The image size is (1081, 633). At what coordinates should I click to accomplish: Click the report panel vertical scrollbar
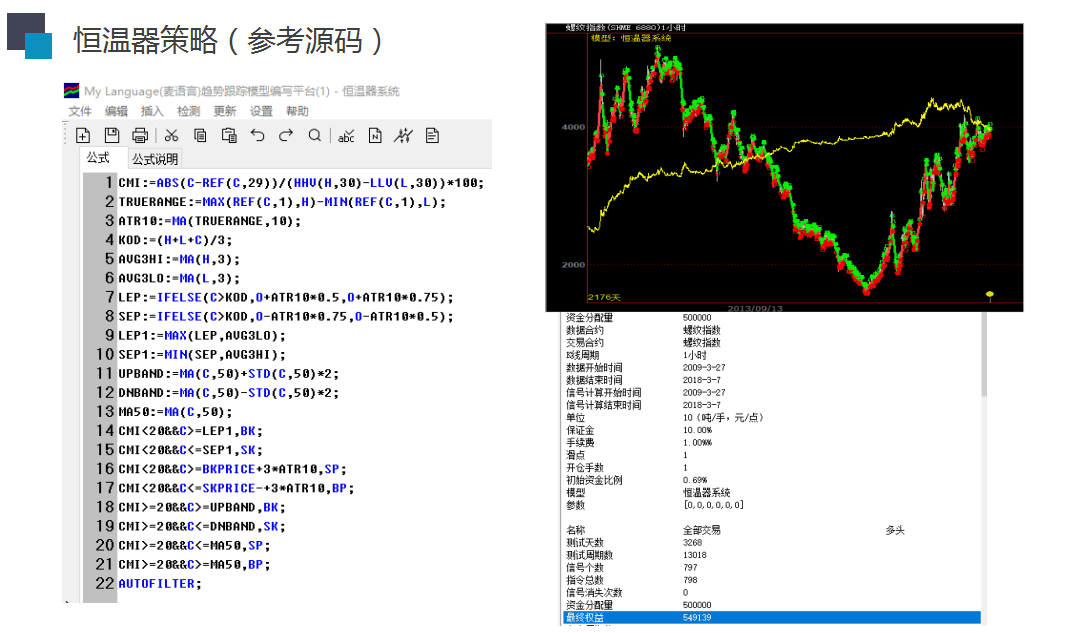pyautogui.click(x=984, y=355)
